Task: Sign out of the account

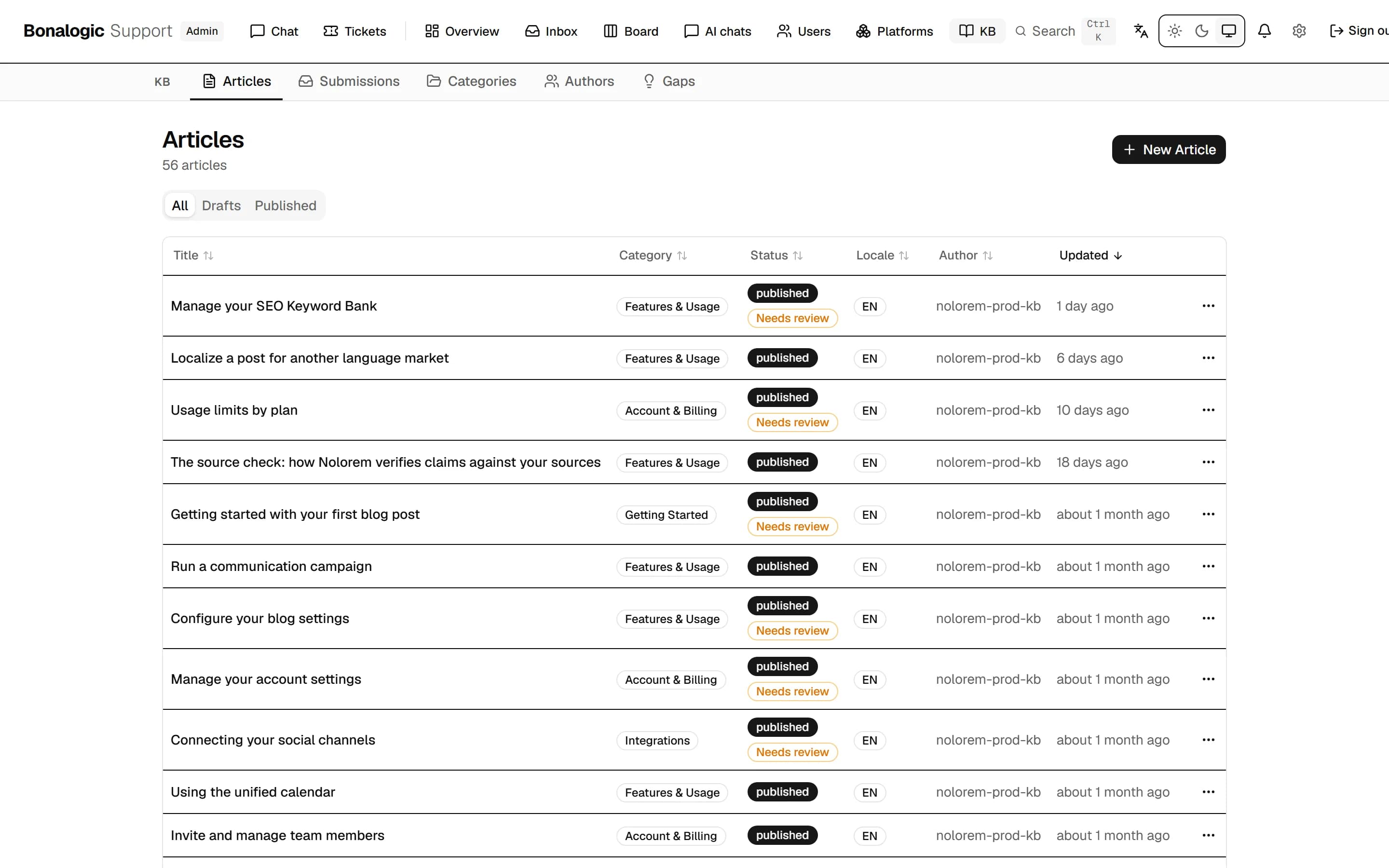Action: click(x=1359, y=31)
